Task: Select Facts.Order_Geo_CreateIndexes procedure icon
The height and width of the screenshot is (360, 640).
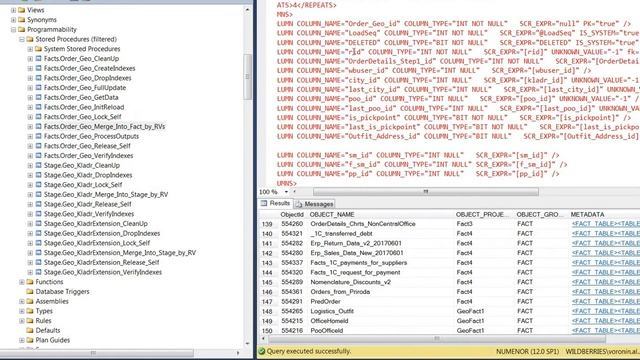Action: pos(39,68)
